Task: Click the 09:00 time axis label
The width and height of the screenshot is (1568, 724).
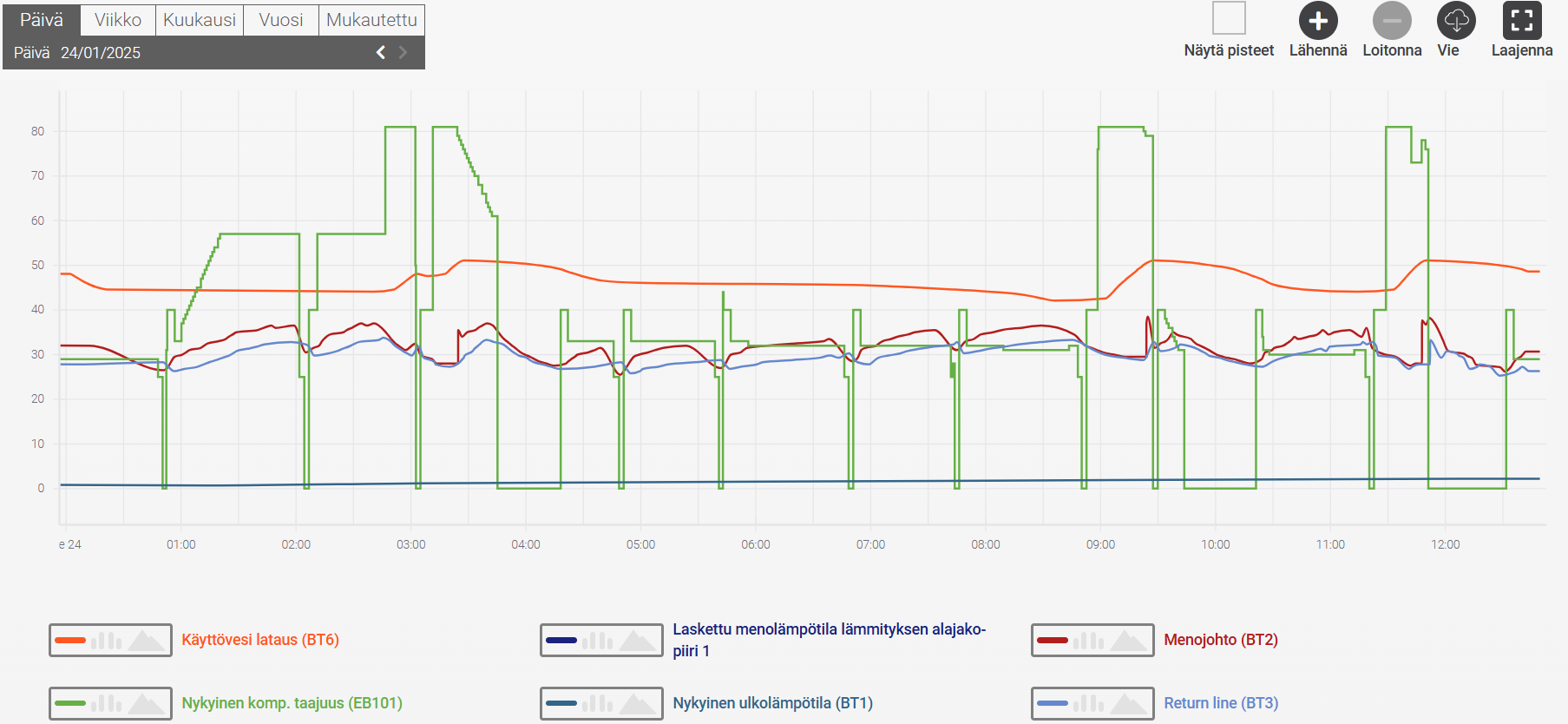Action: 1100,544
